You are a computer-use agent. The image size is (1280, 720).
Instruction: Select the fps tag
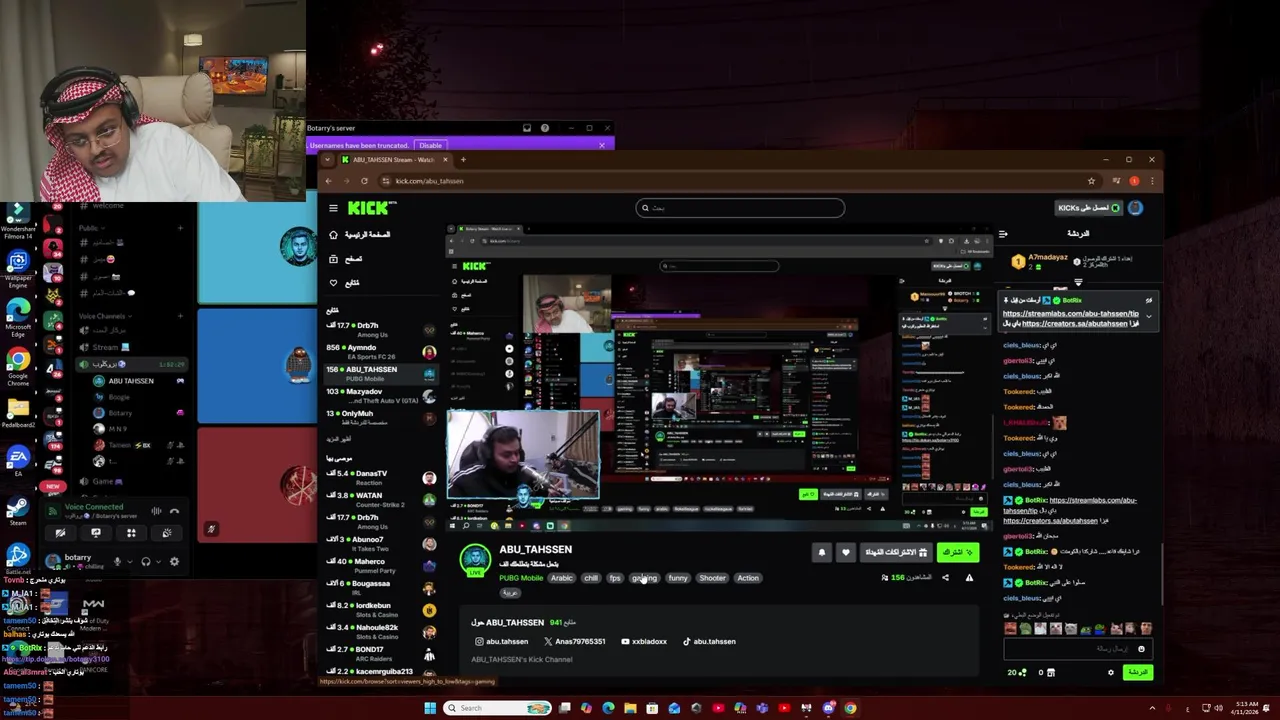[615, 578]
